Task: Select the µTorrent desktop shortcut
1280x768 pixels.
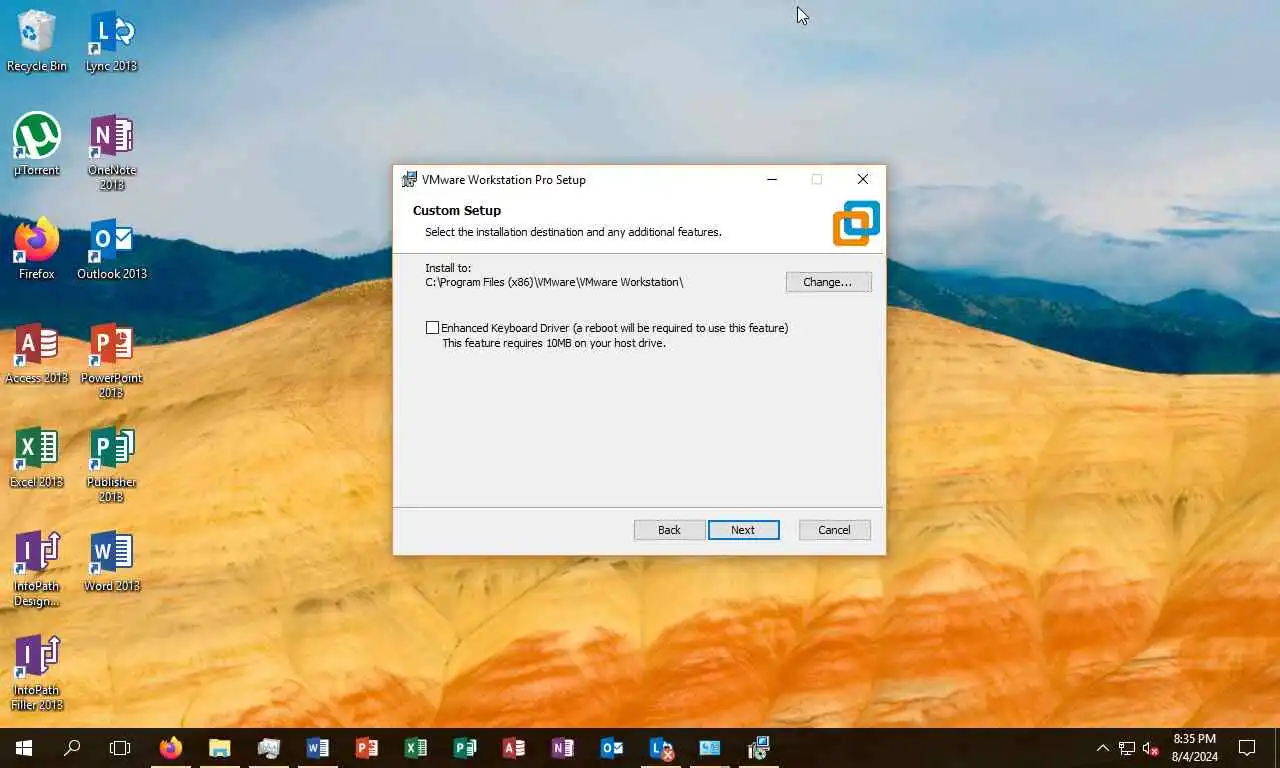Action: point(37,145)
